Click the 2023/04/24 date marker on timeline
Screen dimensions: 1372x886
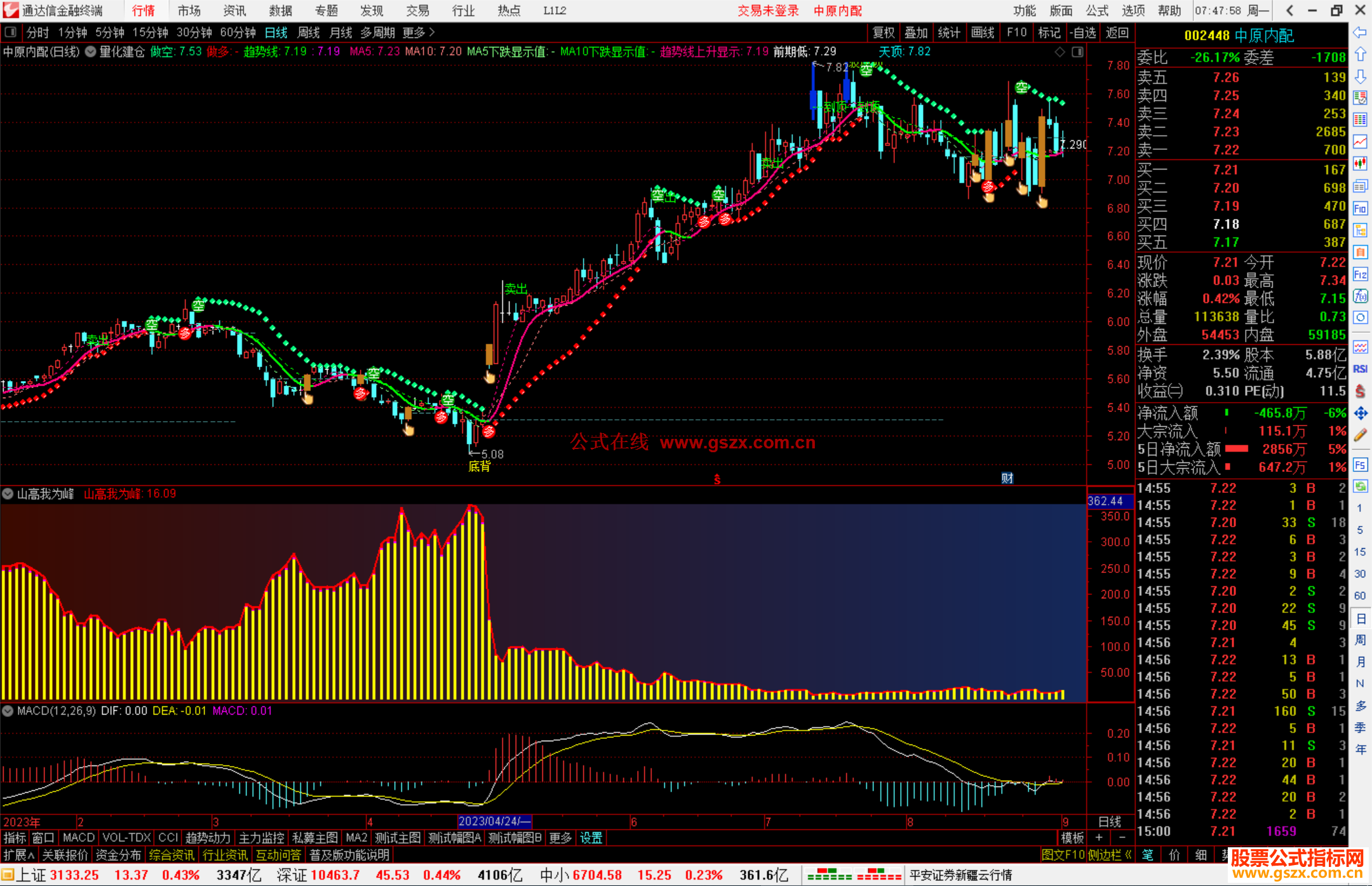[494, 821]
